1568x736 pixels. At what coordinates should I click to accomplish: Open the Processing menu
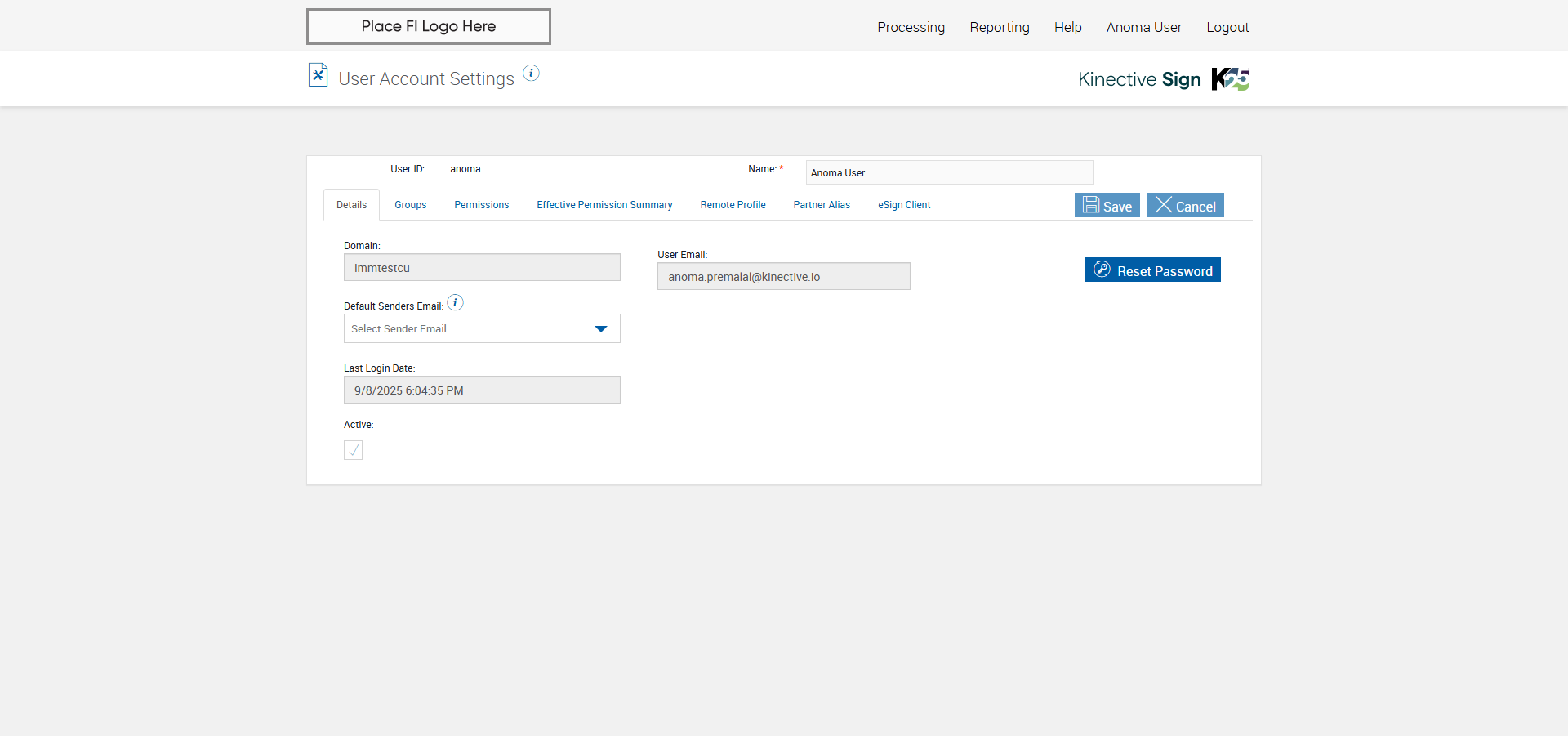pos(911,27)
